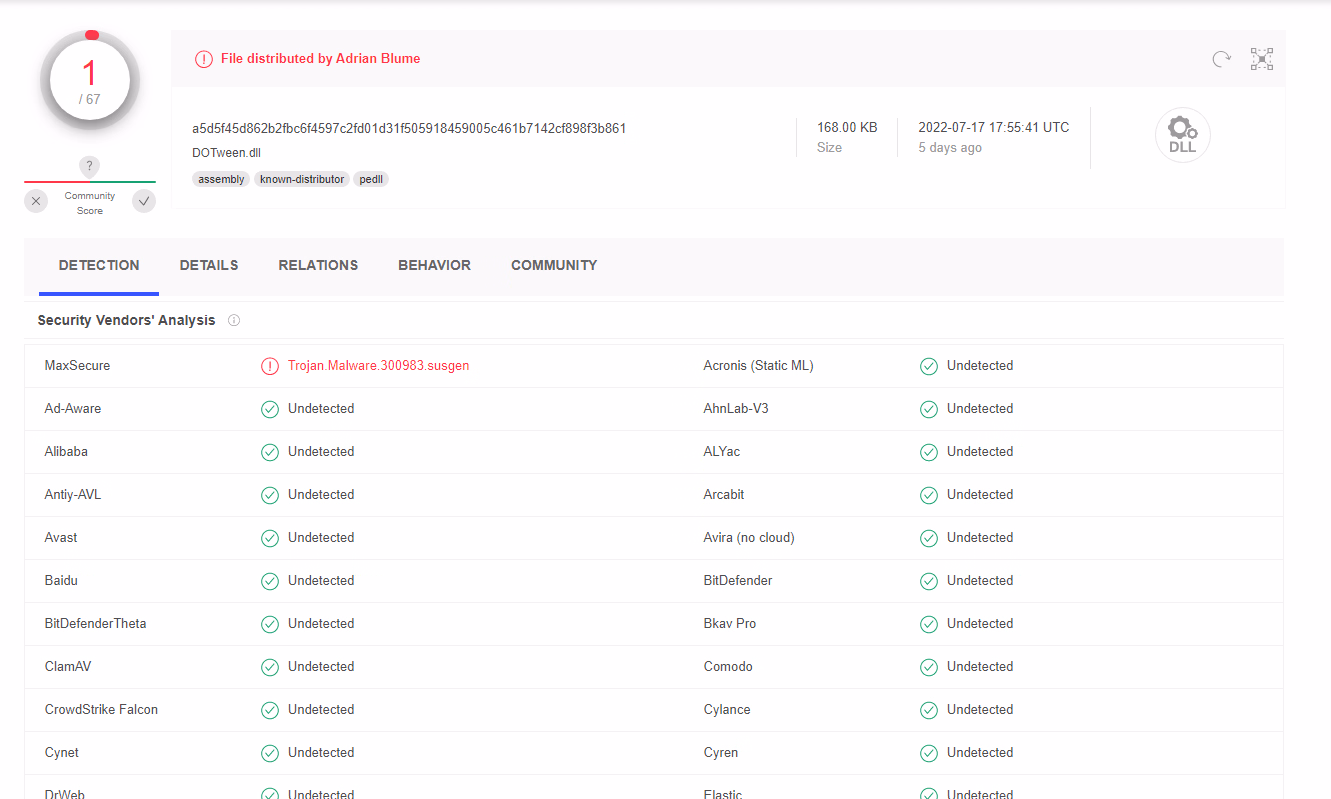Click the Avast vendor name
Image resolution: width=1331 pixels, height=799 pixels.
click(x=61, y=538)
